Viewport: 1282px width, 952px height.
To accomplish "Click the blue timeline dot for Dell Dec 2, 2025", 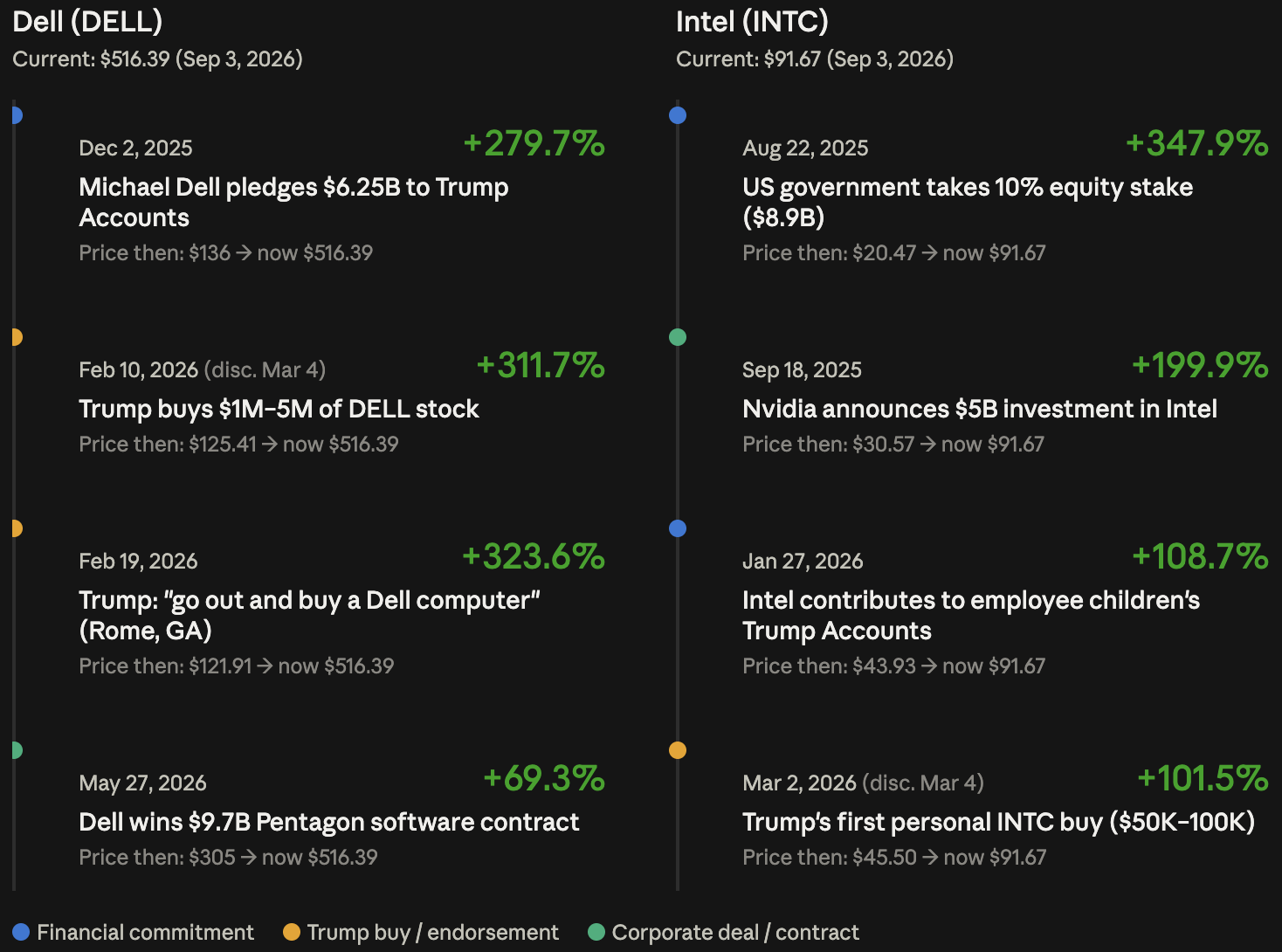I will (x=17, y=115).
